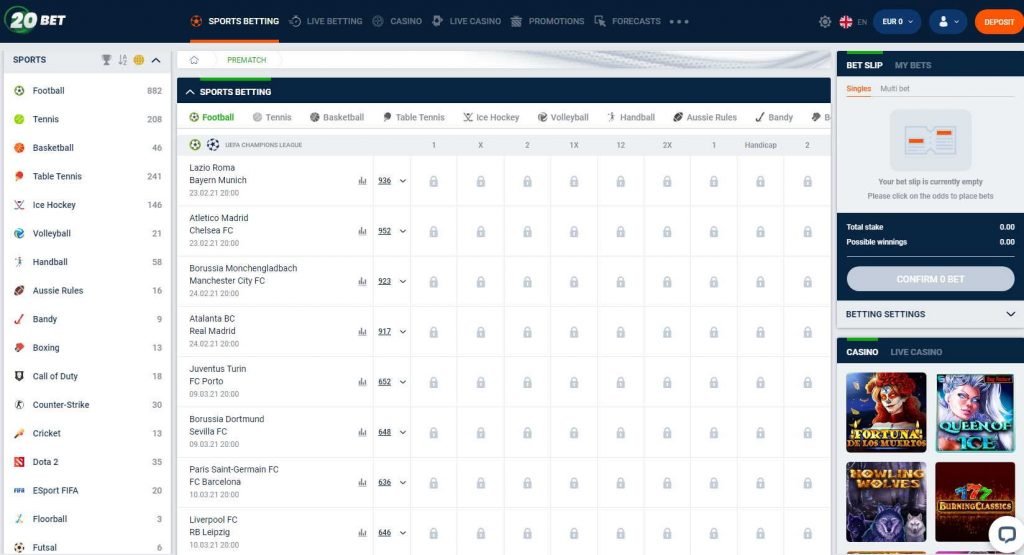Click the trophy icon in Sports panel
This screenshot has width=1024, height=555.
[106, 59]
